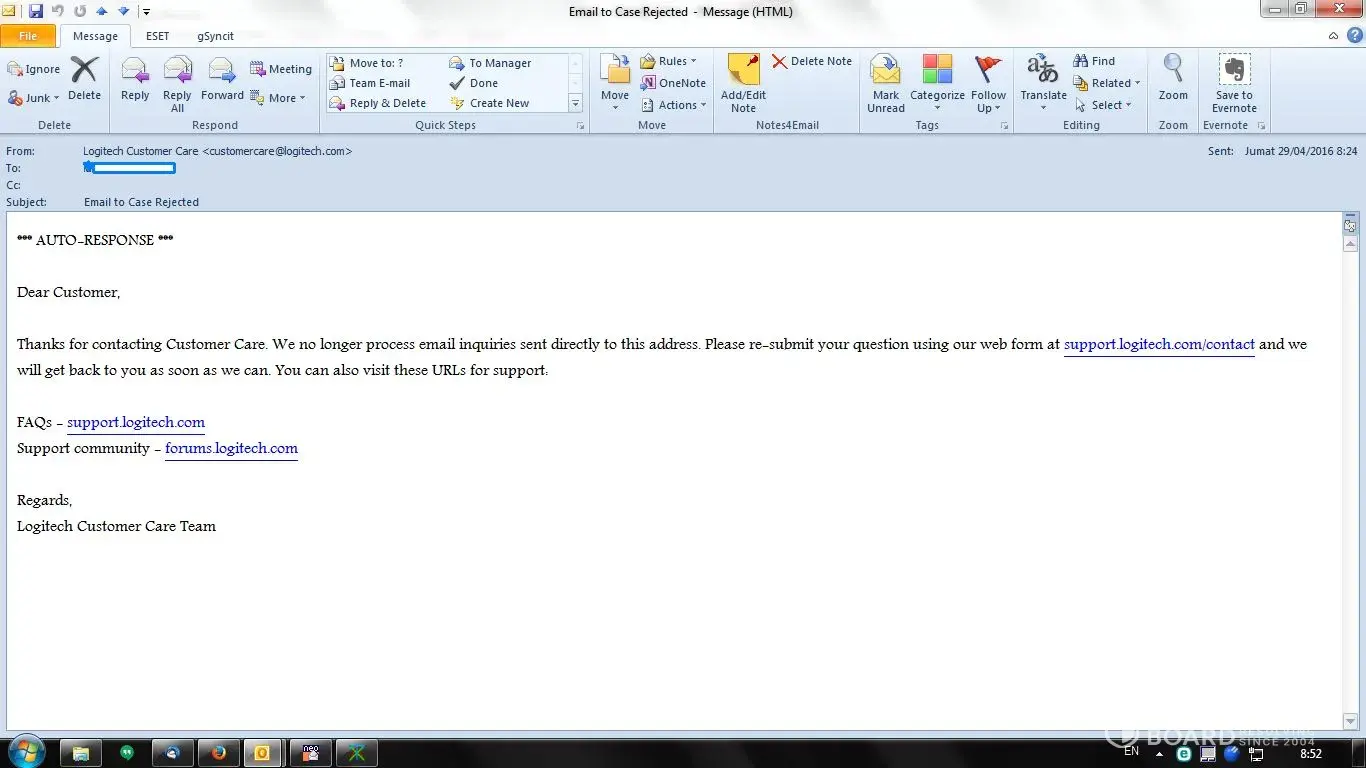
Task: Click the Reply All icon
Action: [x=177, y=83]
